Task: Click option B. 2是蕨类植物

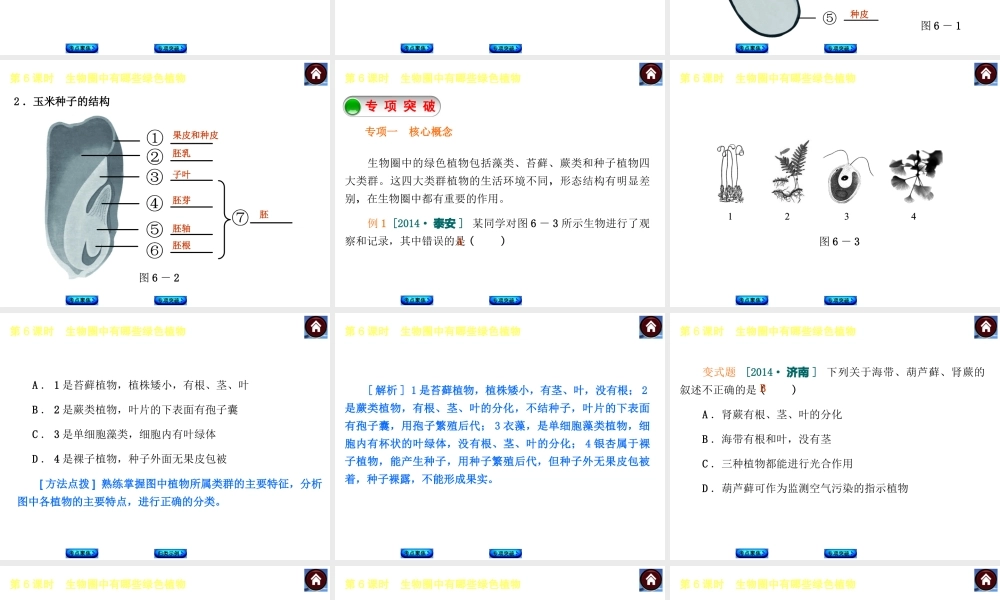Action: click(135, 409)
